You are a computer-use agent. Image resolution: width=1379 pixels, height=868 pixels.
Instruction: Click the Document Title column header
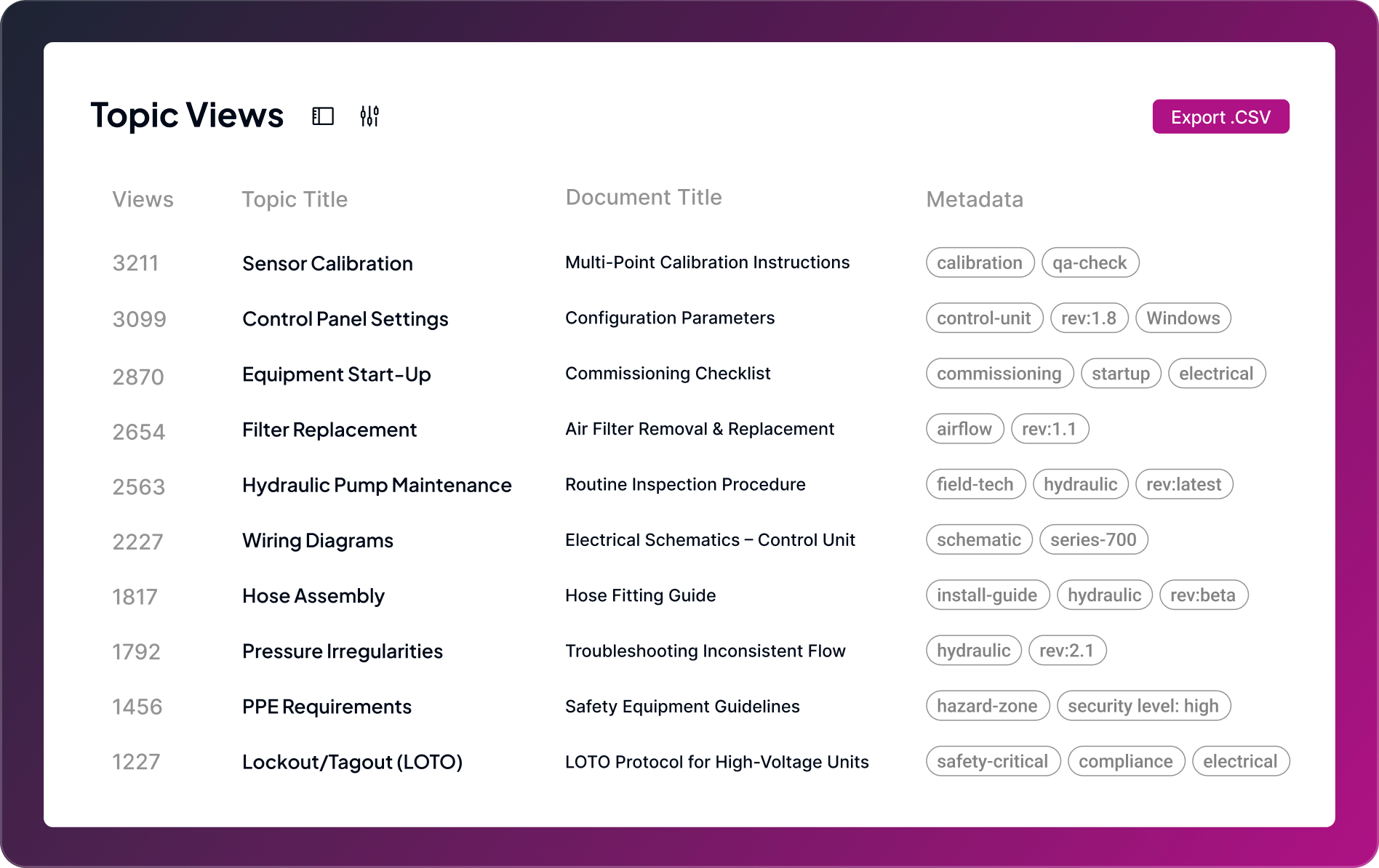tap(644, 197)
